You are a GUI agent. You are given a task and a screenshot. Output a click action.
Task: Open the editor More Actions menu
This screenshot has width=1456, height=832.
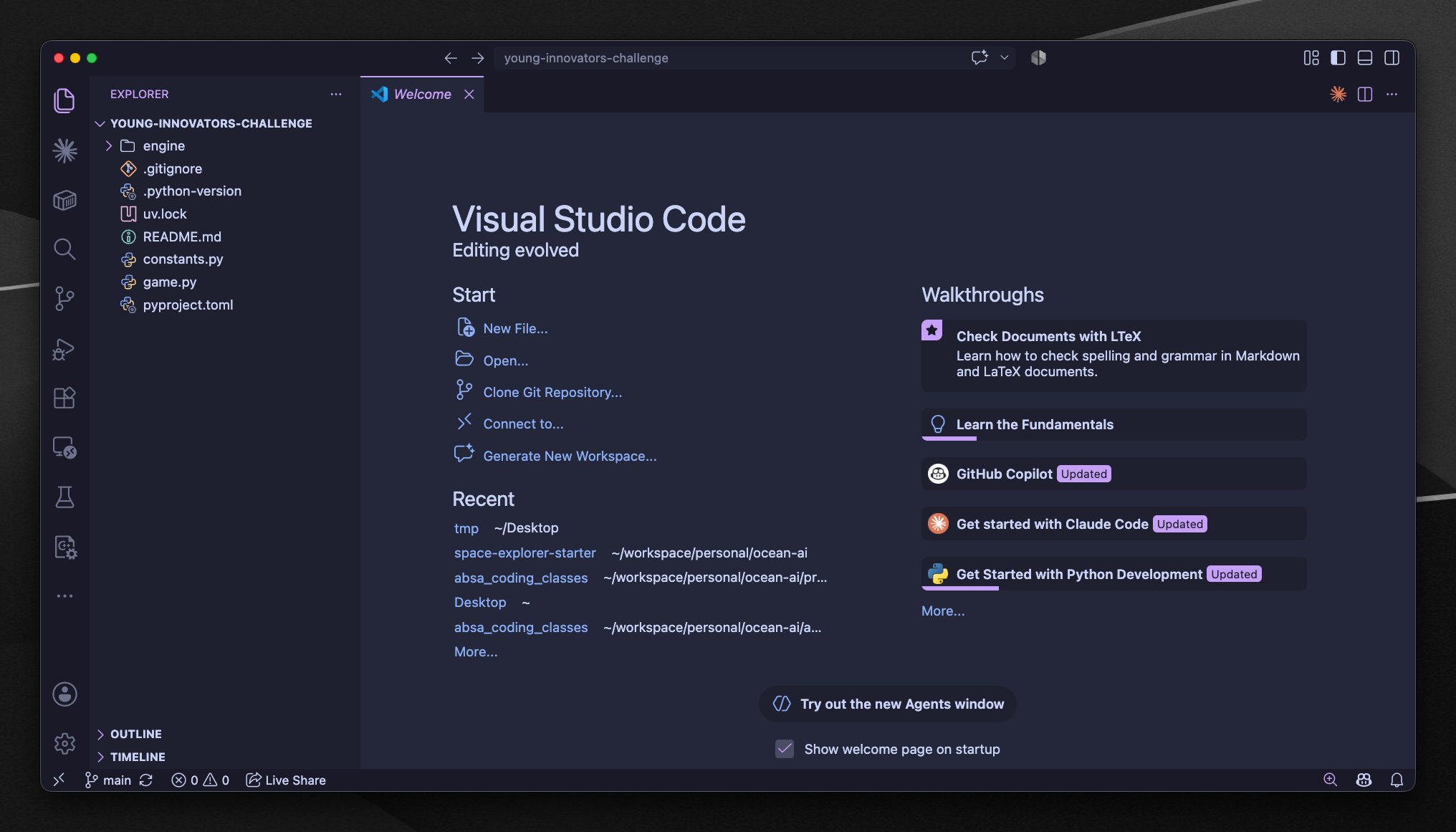(x=1392, y=95)
